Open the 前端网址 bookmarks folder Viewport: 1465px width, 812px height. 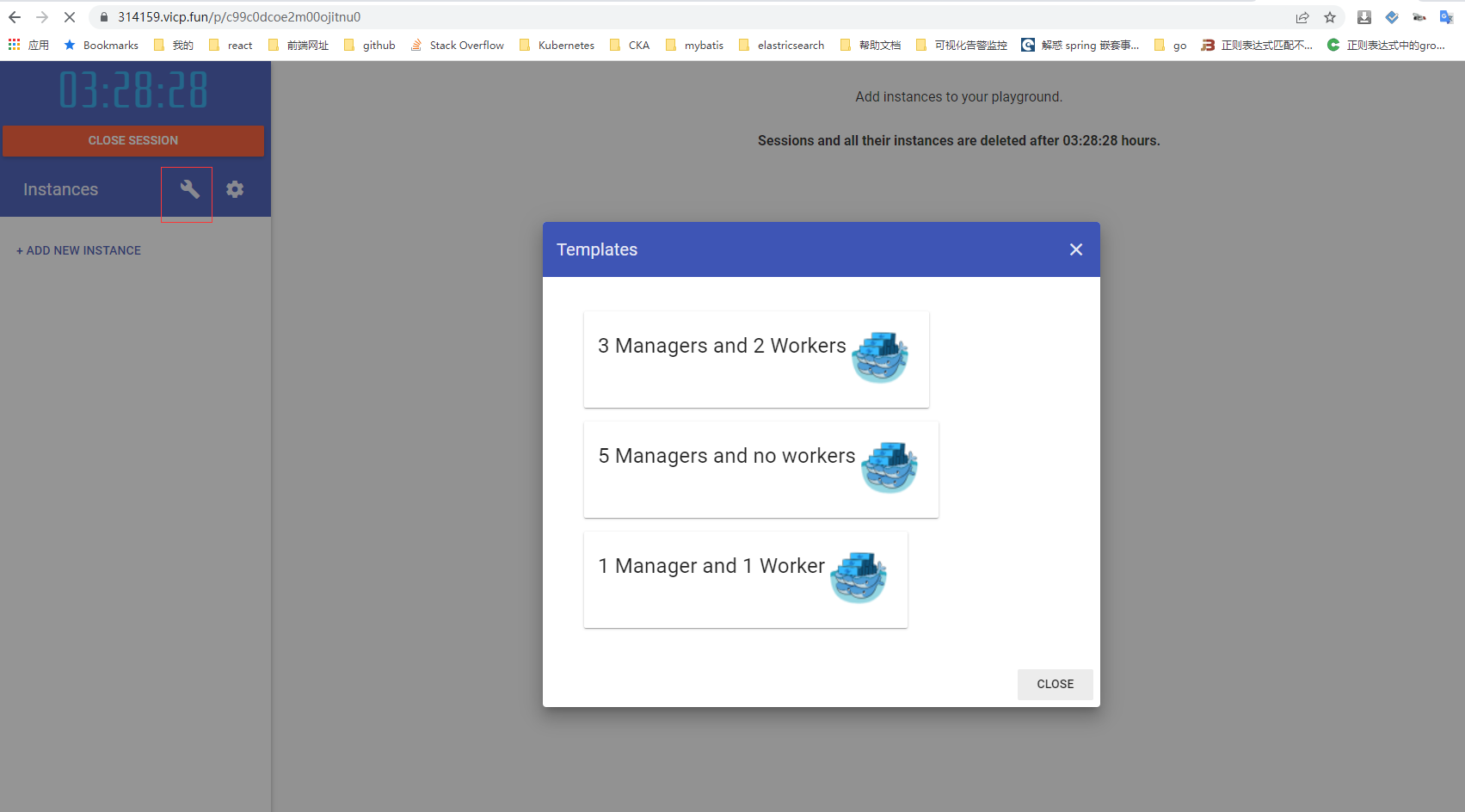click(x=299, y=45)
